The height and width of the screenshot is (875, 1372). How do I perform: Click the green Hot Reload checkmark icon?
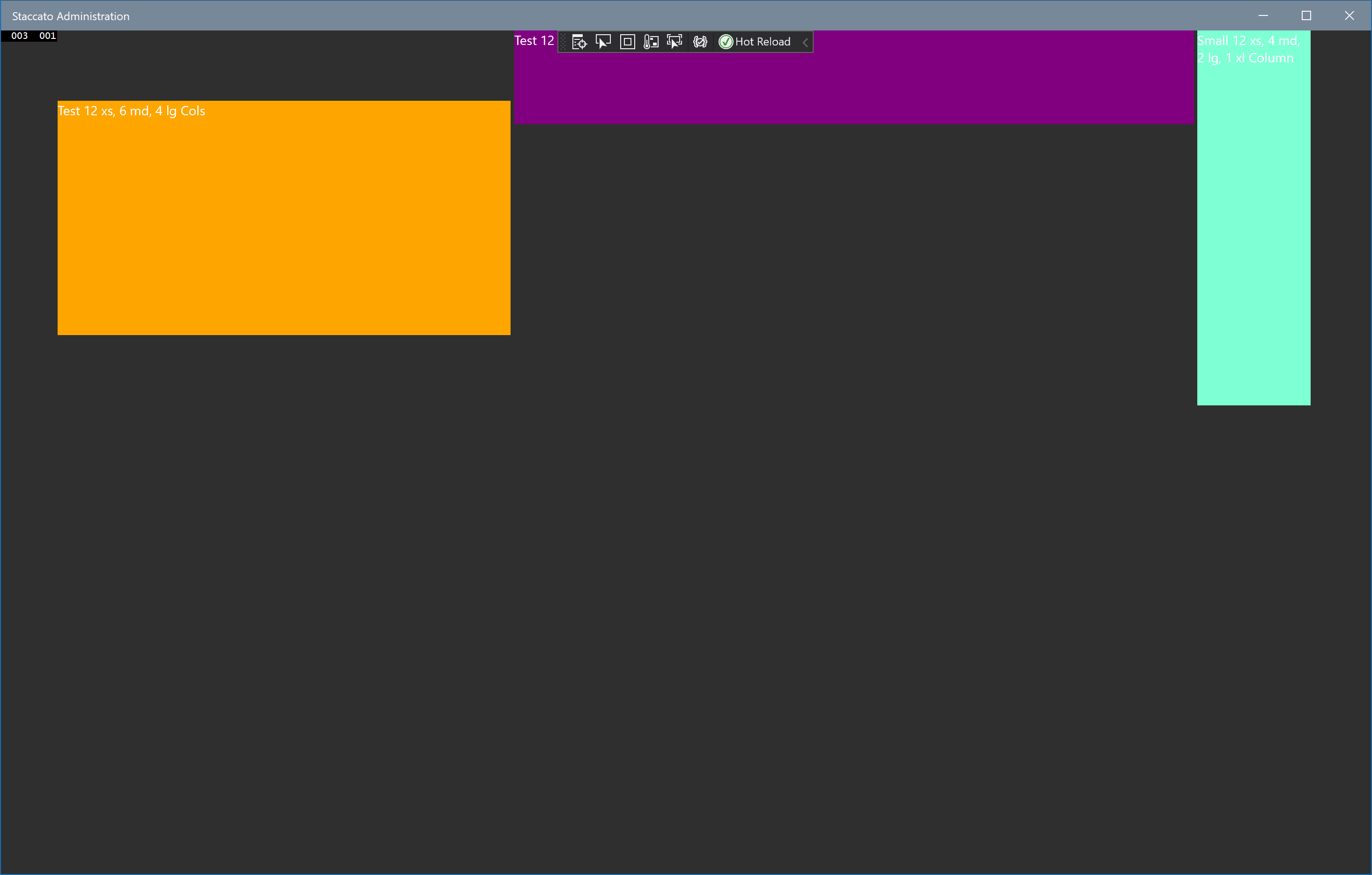point(725,42)
